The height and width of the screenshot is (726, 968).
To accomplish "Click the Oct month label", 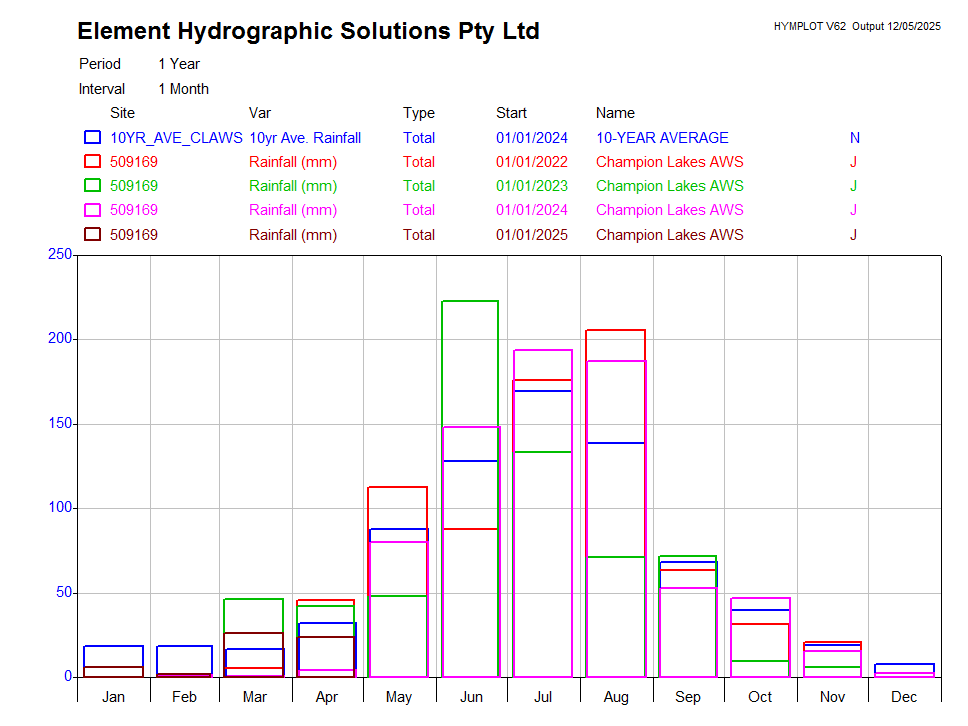I will click(760, 697).
